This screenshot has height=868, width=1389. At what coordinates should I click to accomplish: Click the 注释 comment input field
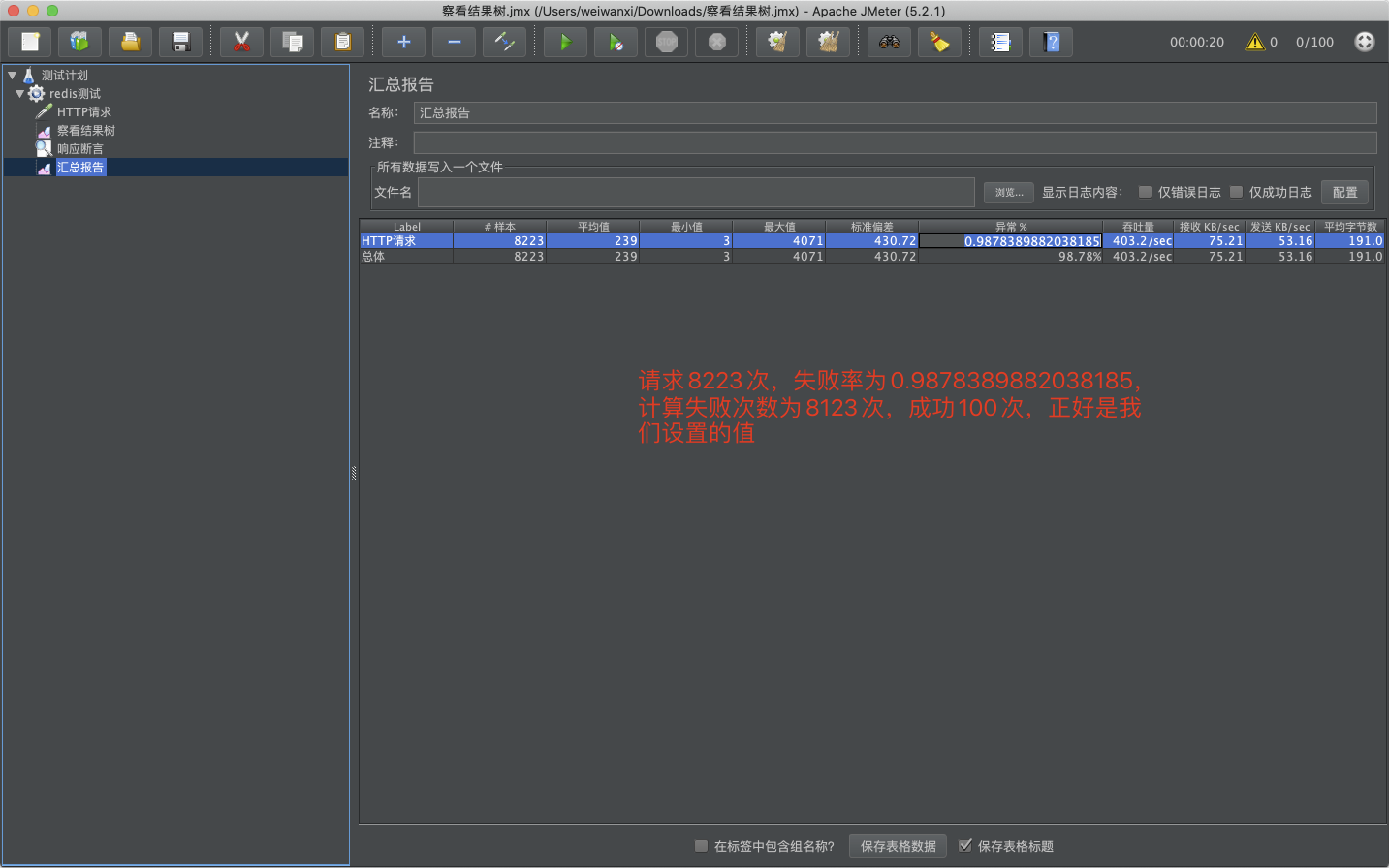(895, 142)
